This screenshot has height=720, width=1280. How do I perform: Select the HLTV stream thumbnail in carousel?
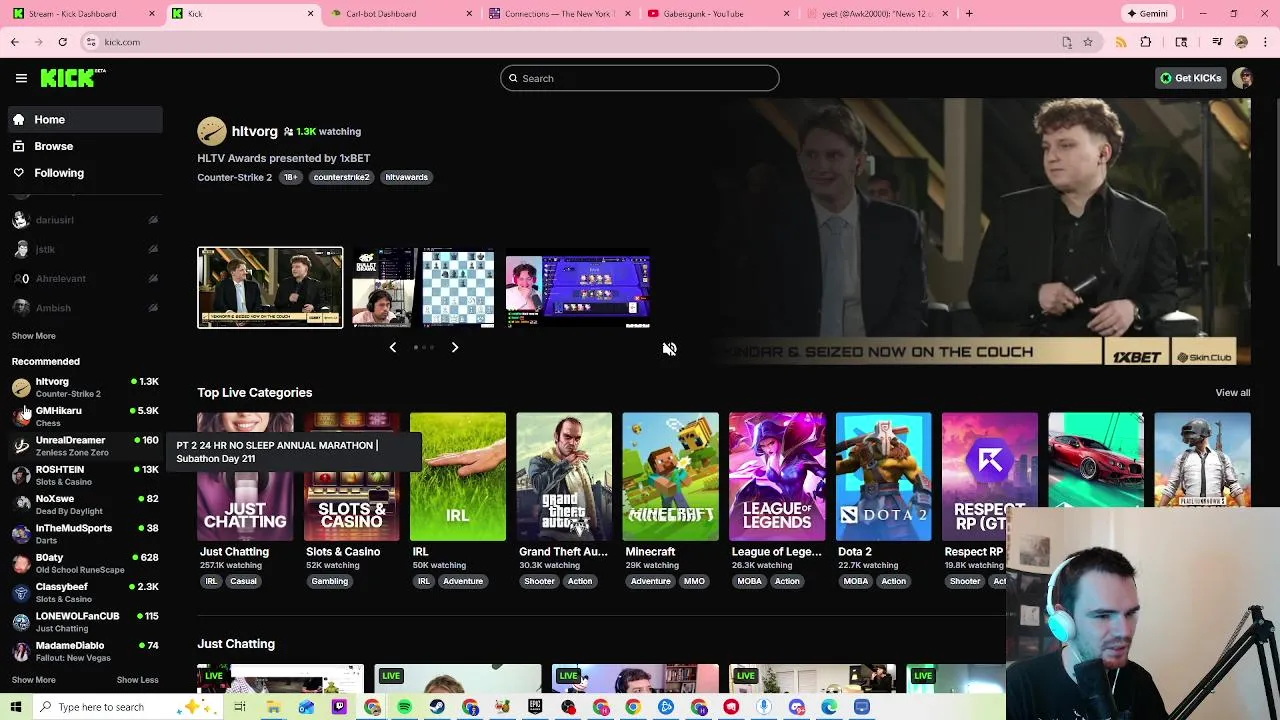pos(270,288)
